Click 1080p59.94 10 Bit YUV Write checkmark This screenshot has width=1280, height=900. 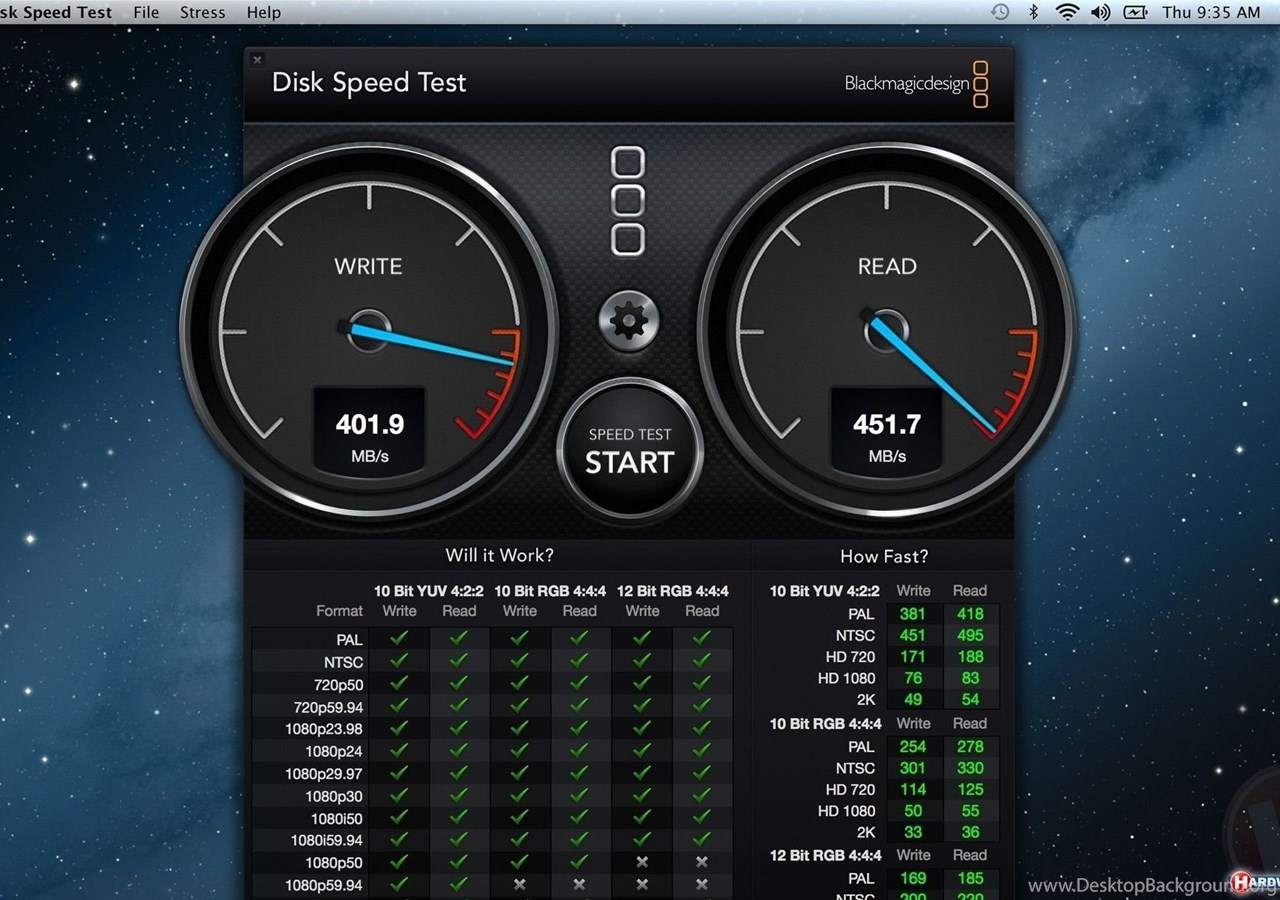point(399,885)
